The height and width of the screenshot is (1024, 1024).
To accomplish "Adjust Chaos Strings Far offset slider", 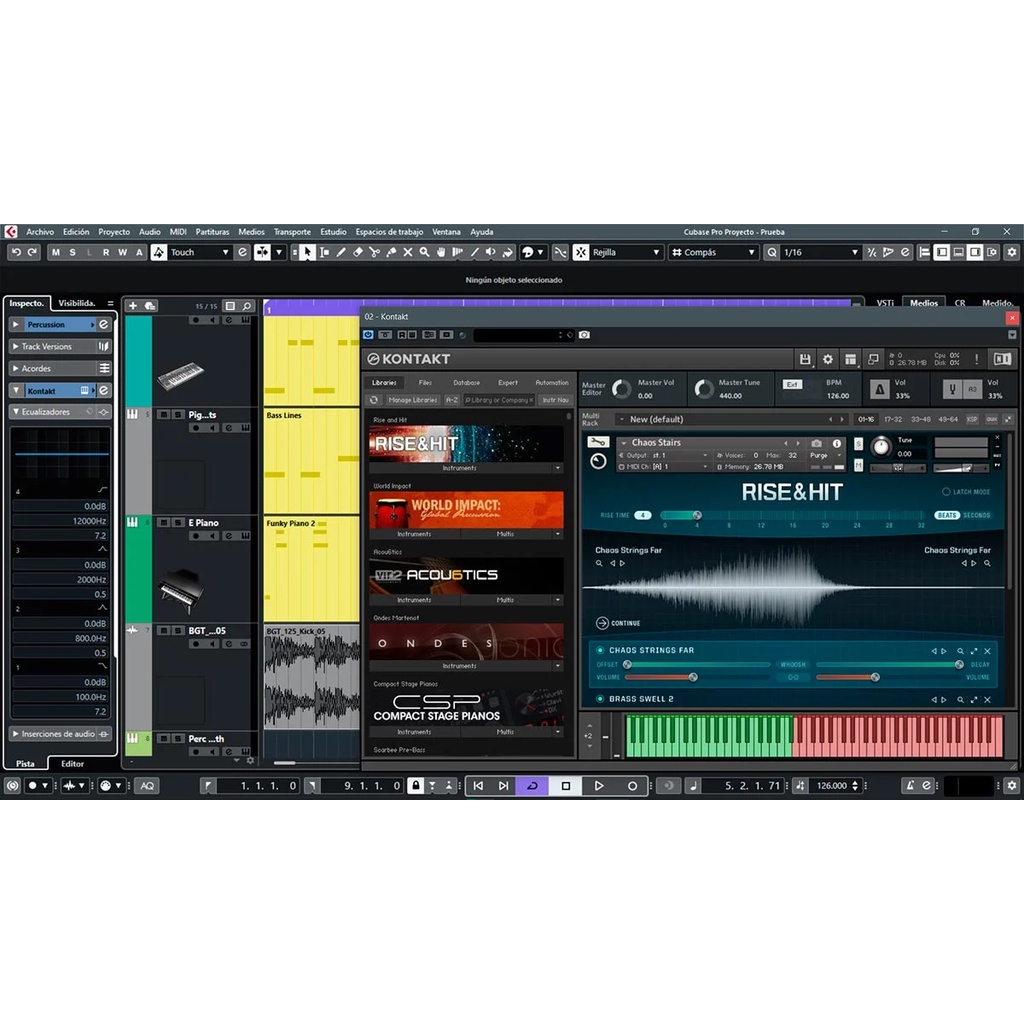I will click(x=697, y=664).
